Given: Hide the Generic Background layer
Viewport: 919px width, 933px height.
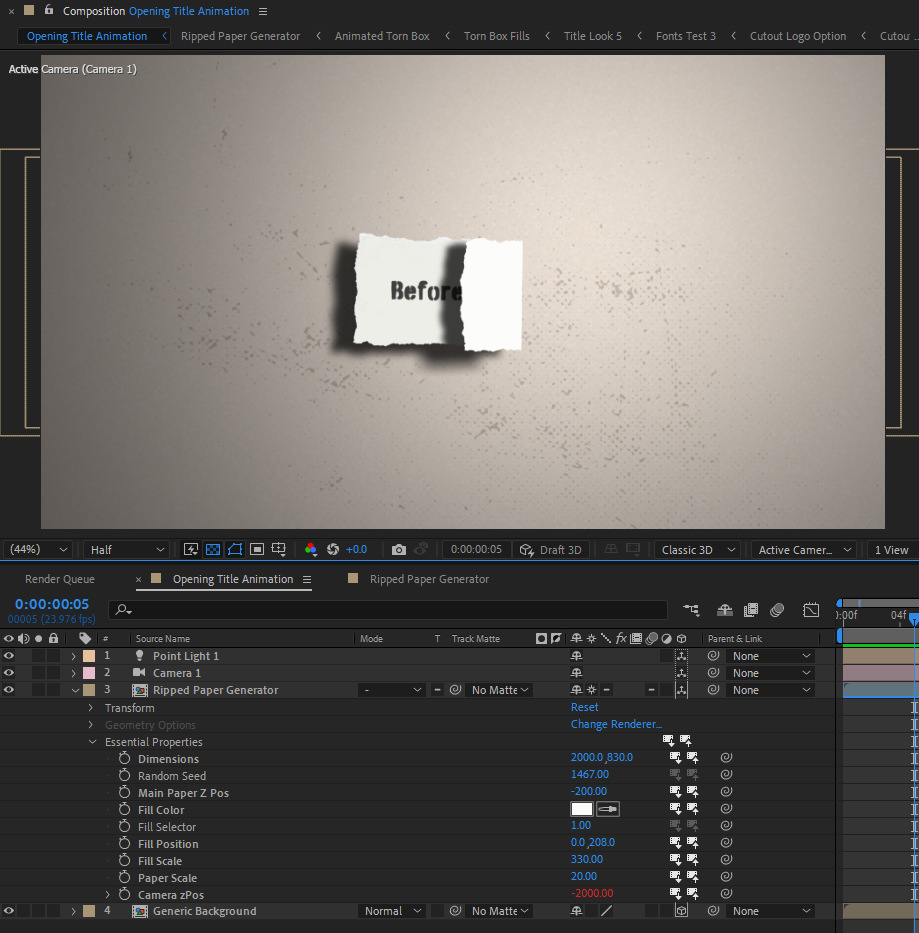Looking at the screenshot, I should [8, 910].
